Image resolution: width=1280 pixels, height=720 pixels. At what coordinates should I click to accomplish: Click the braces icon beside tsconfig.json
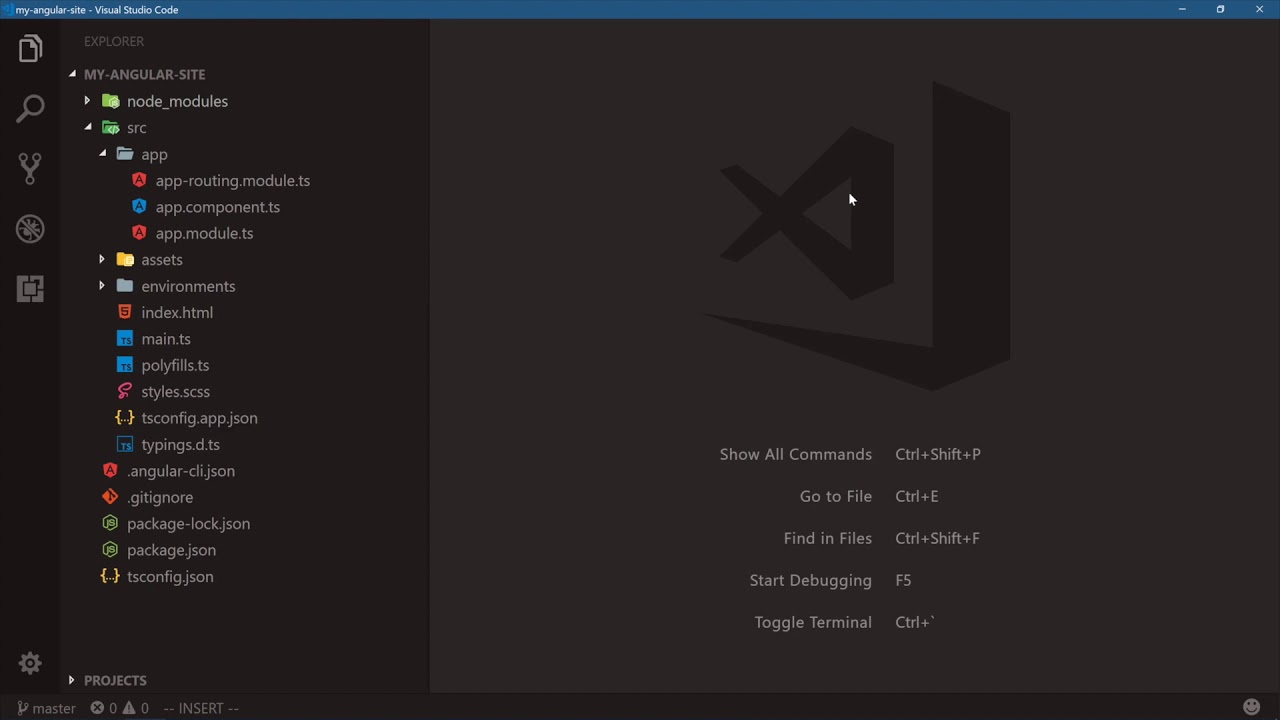(x=110, y=576)
